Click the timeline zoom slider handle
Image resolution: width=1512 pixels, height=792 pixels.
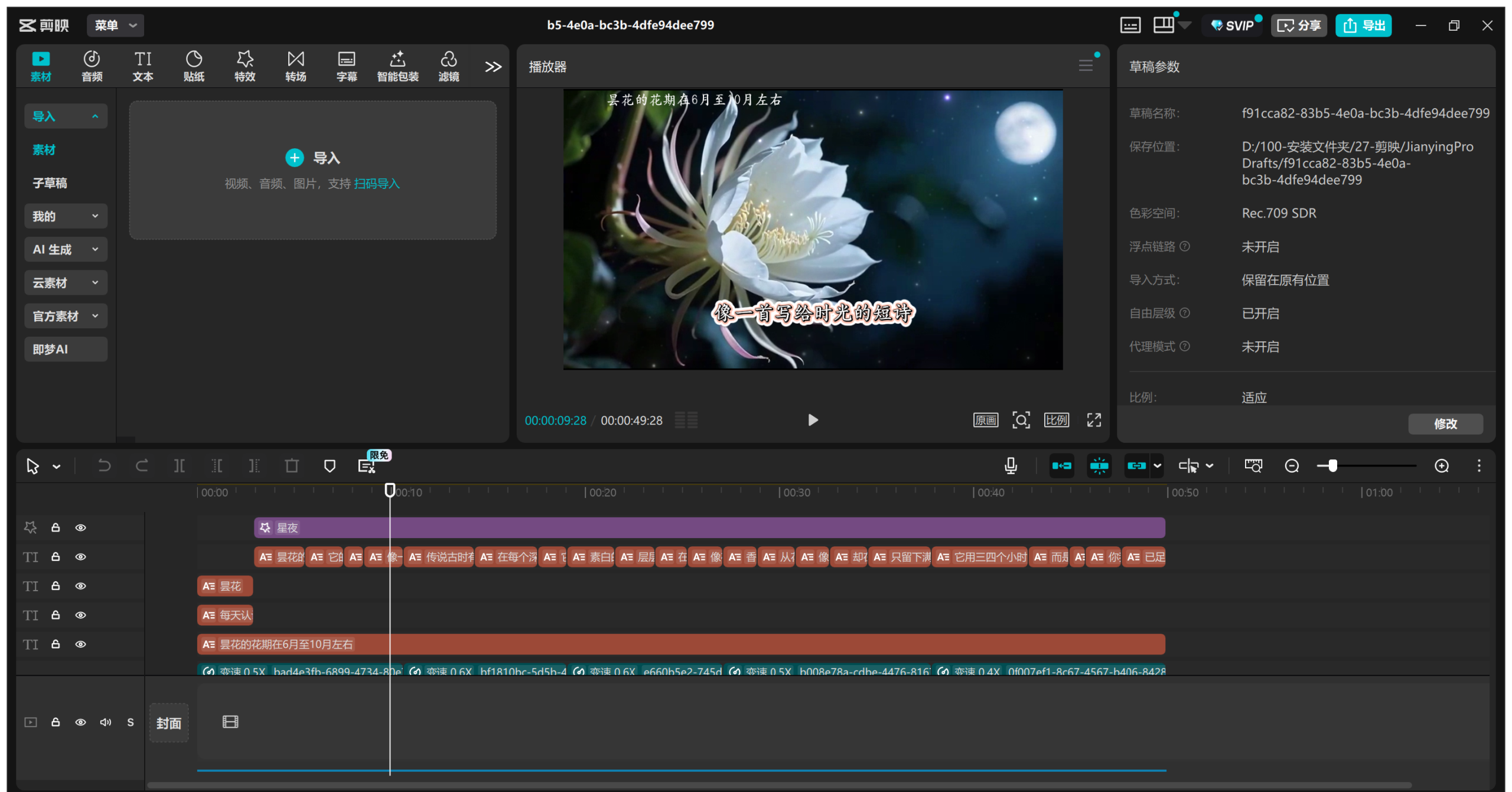tap(1332, 466)
